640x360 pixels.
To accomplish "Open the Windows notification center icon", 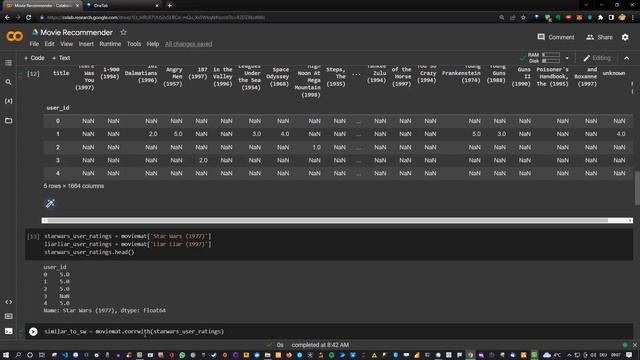I will 629,355.
